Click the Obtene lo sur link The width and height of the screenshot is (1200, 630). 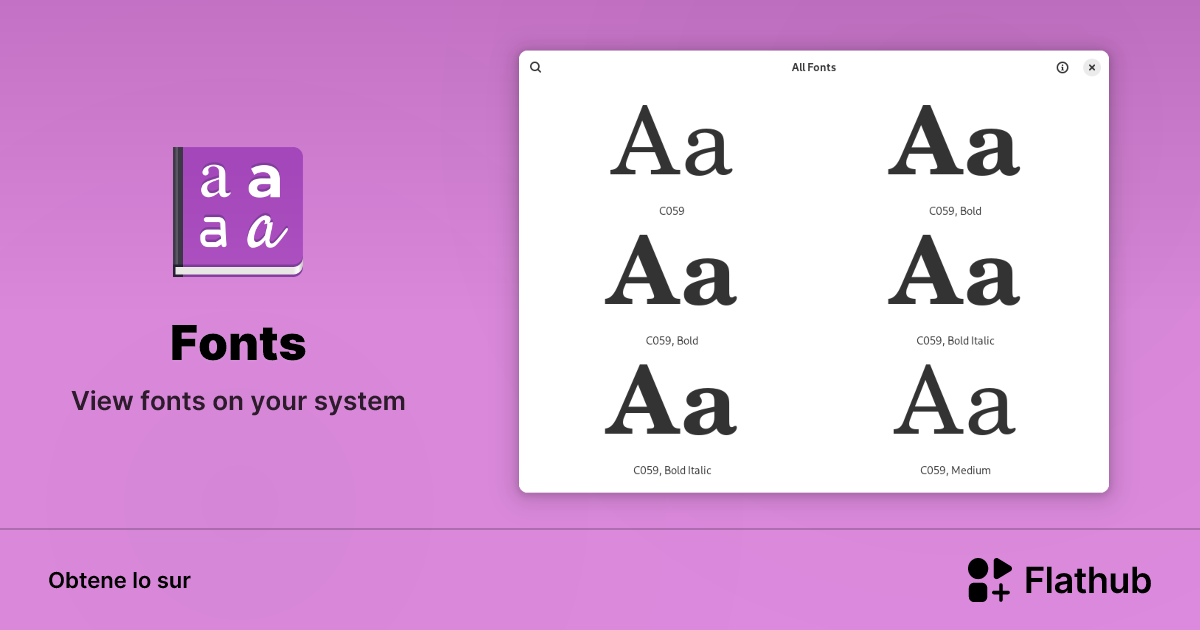[119, 580]
